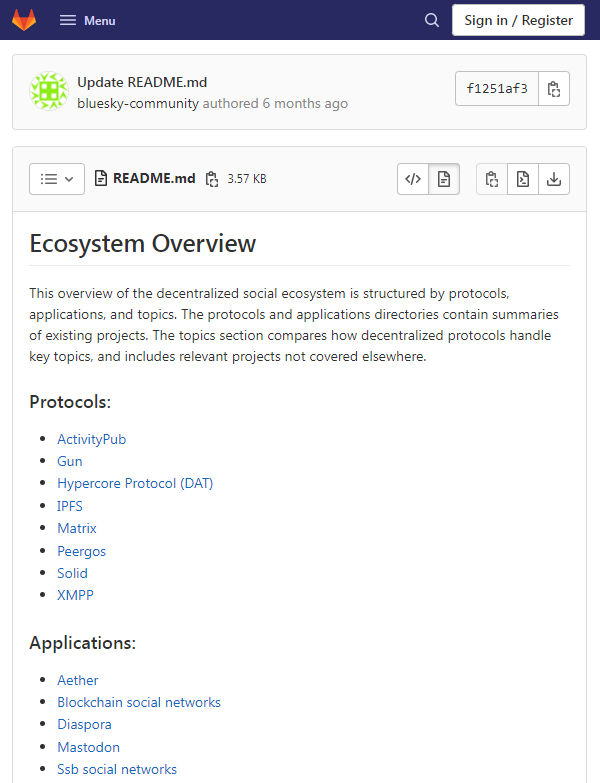
Task: Display rendered file view toggle
Action: 444,179
